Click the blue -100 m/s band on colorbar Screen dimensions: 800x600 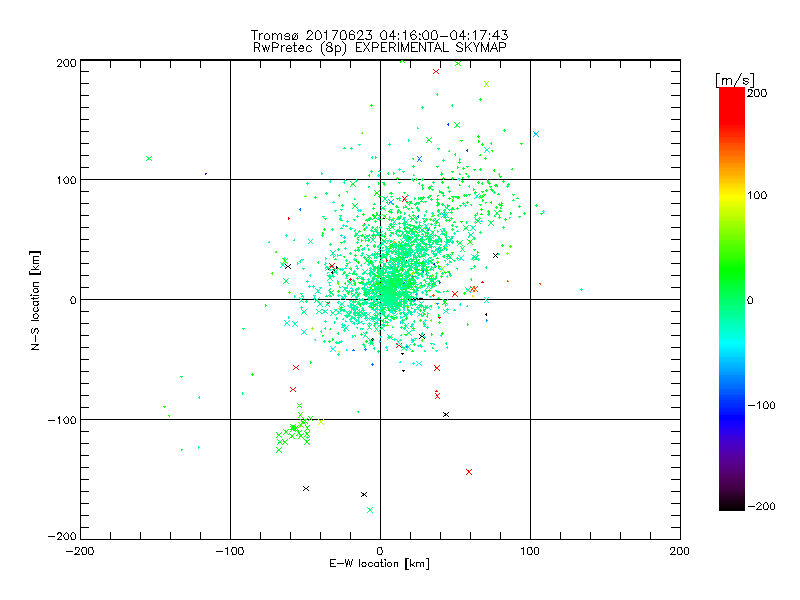click(x=732, y=405)
